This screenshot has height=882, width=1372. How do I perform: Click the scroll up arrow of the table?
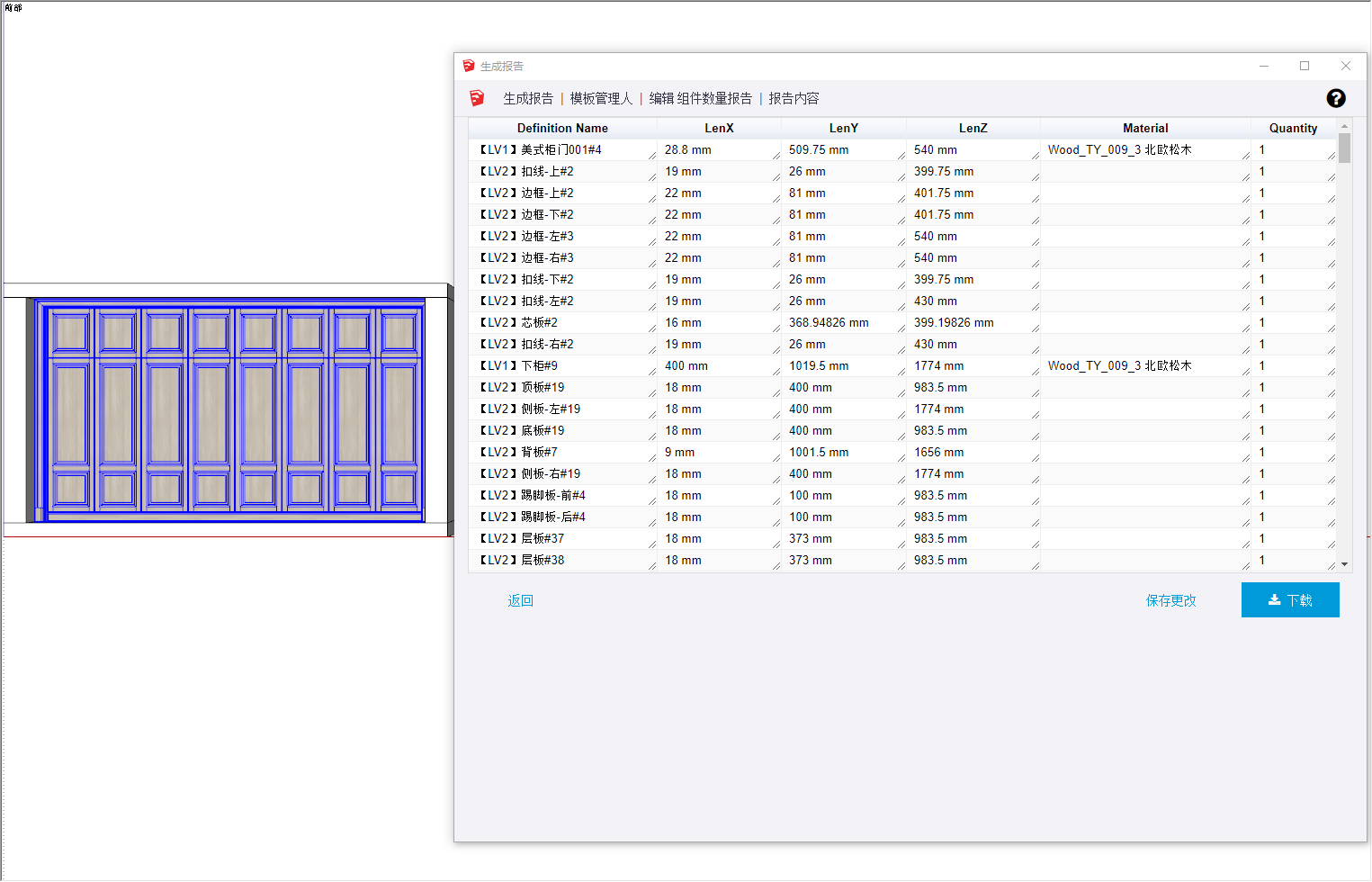click(1344, 126)
